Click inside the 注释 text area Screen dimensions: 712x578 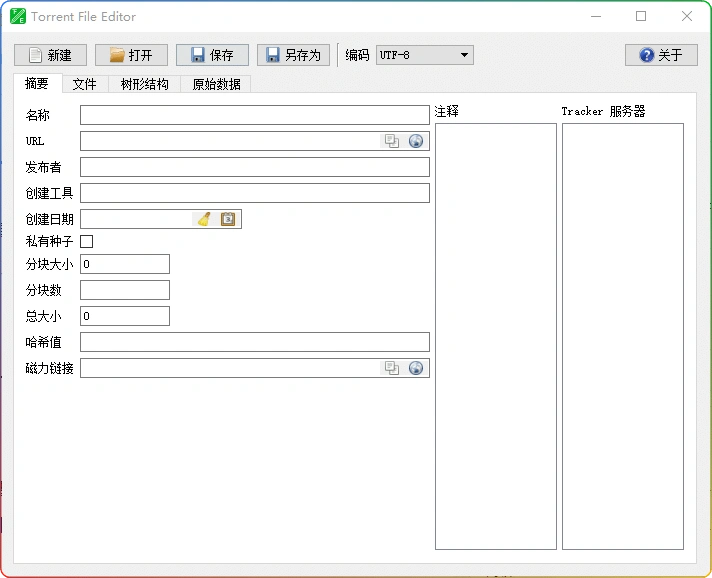496,336
